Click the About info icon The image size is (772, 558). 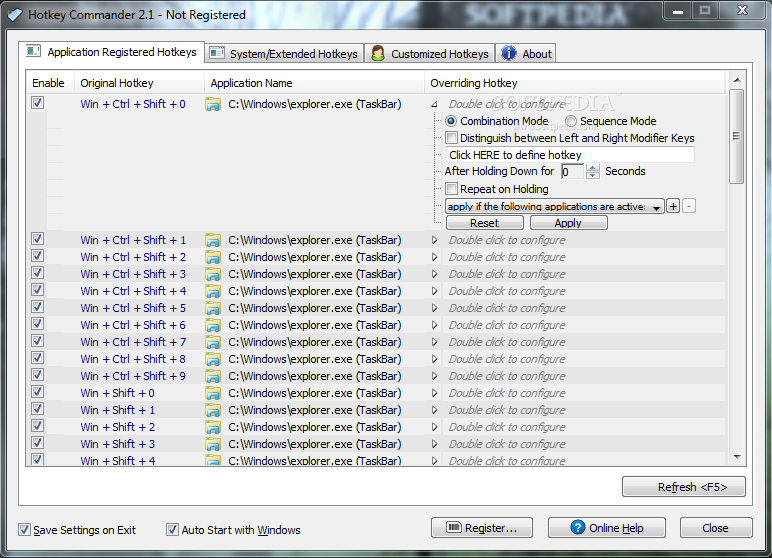pos(509,53)
